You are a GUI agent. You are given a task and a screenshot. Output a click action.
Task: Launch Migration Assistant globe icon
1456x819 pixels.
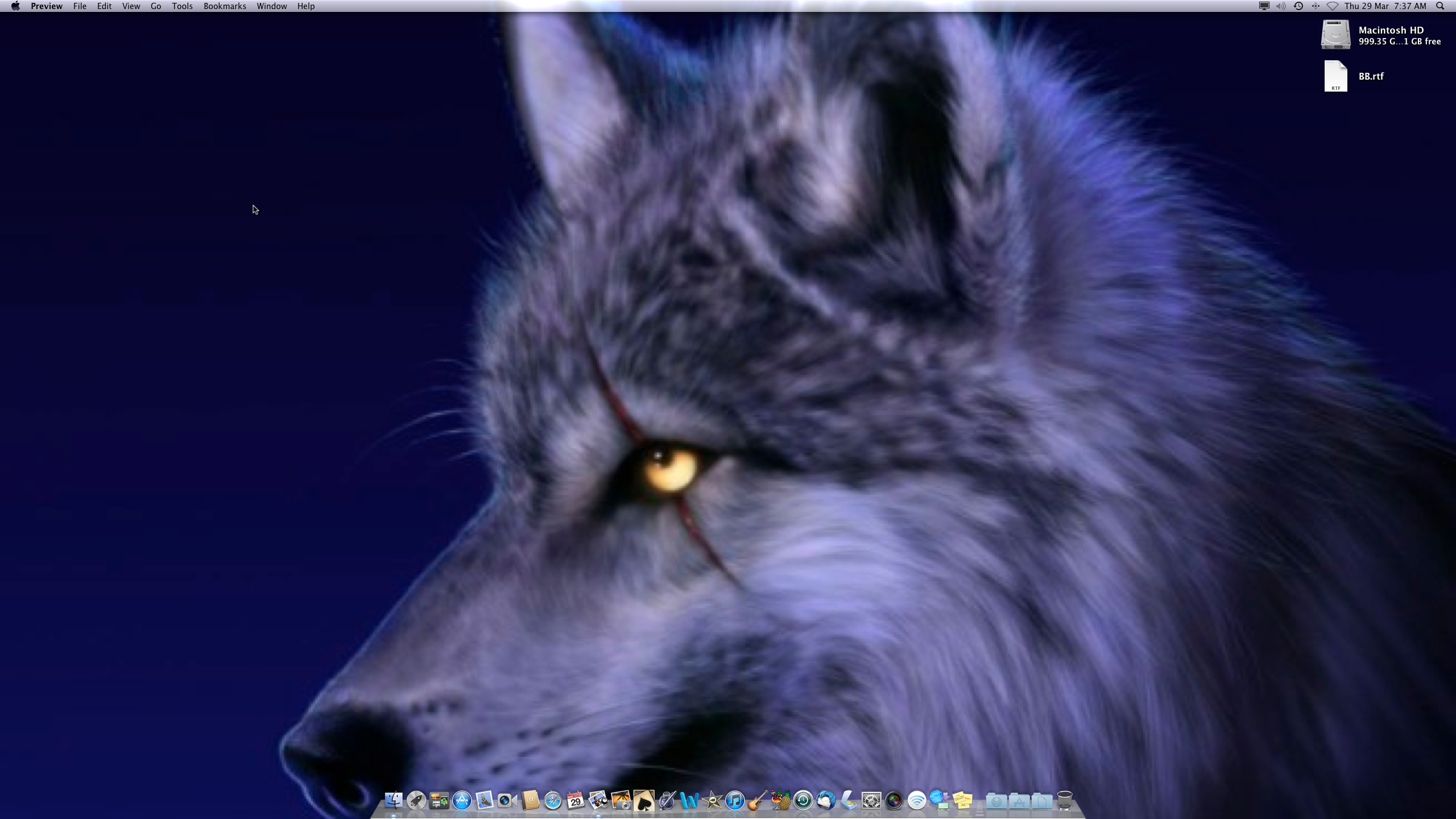click(940, 801)
